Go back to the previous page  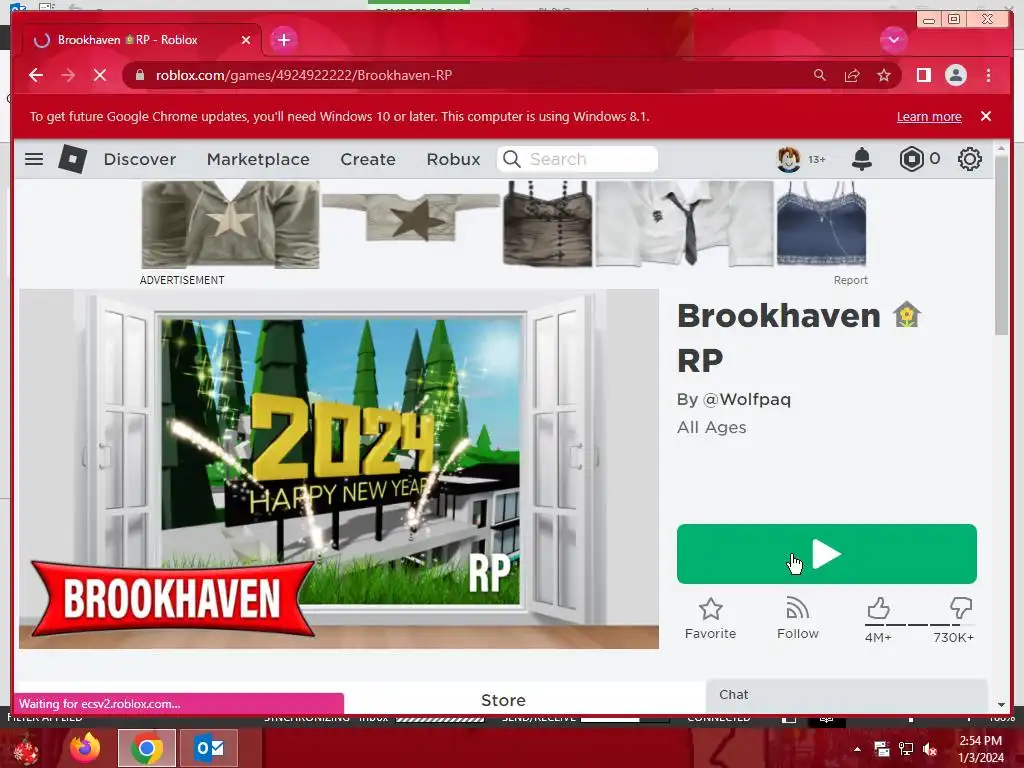pos(36,75)
